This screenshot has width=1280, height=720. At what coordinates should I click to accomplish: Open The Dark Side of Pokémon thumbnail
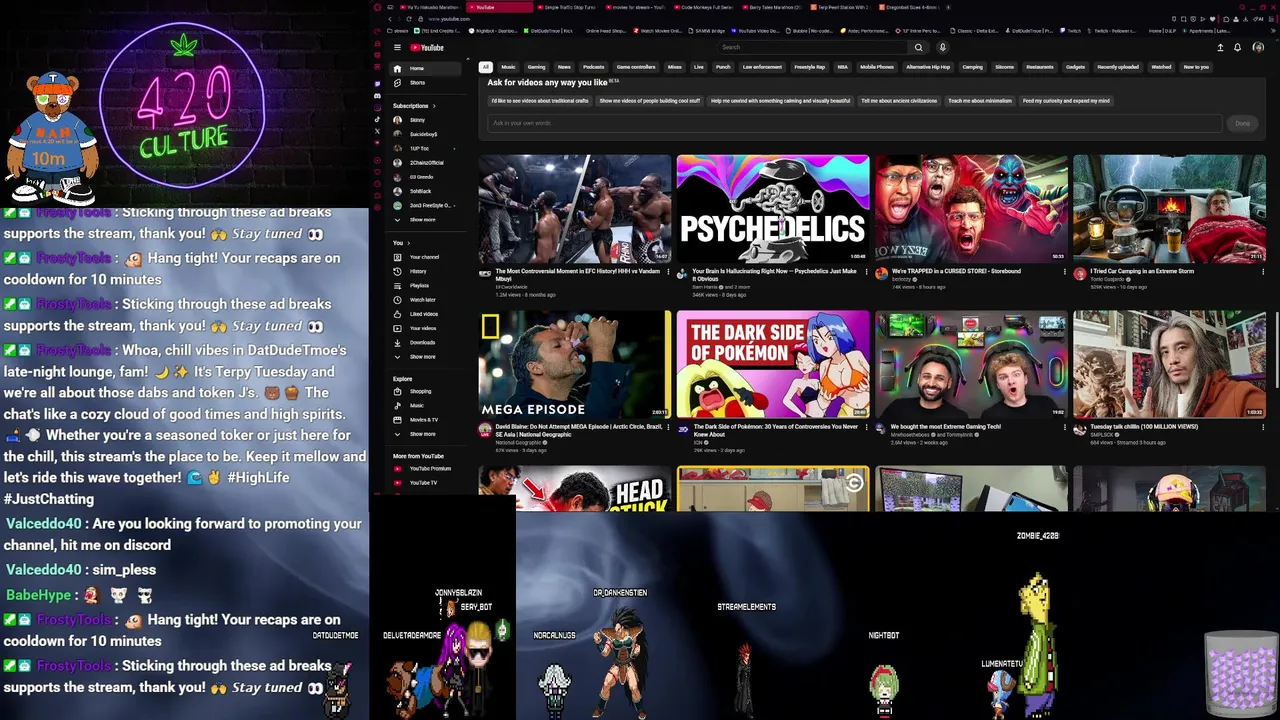click(773, 364)
